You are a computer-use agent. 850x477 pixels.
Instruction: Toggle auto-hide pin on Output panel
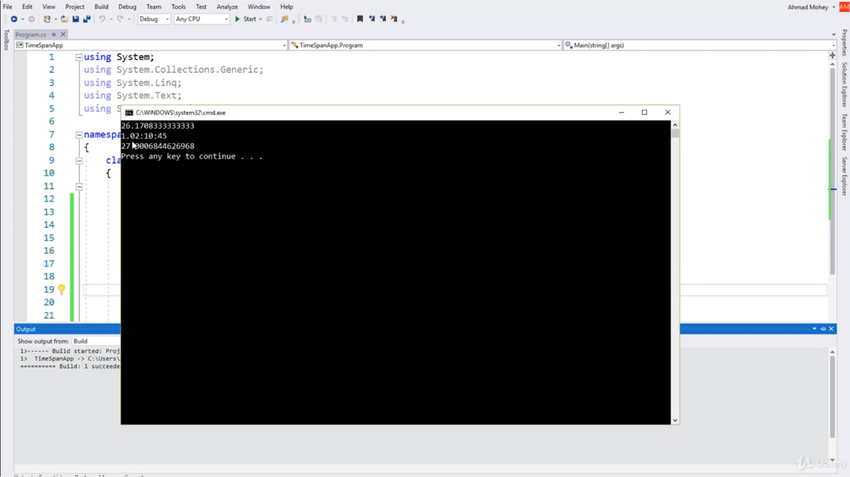tap(823, 329)
